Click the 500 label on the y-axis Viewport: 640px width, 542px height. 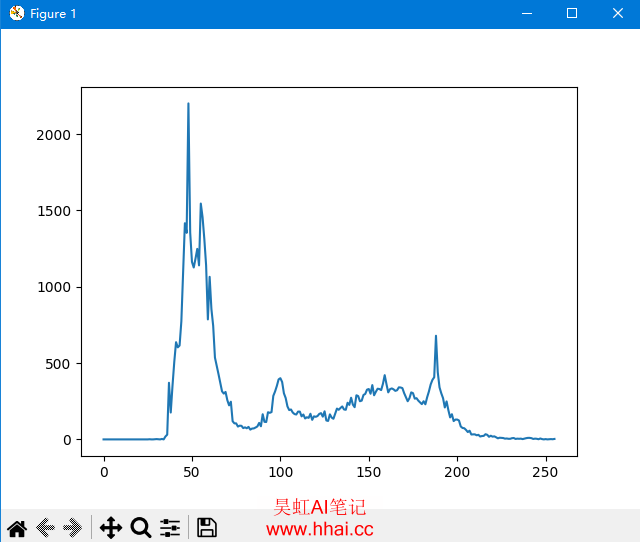(x=58, y=364)
